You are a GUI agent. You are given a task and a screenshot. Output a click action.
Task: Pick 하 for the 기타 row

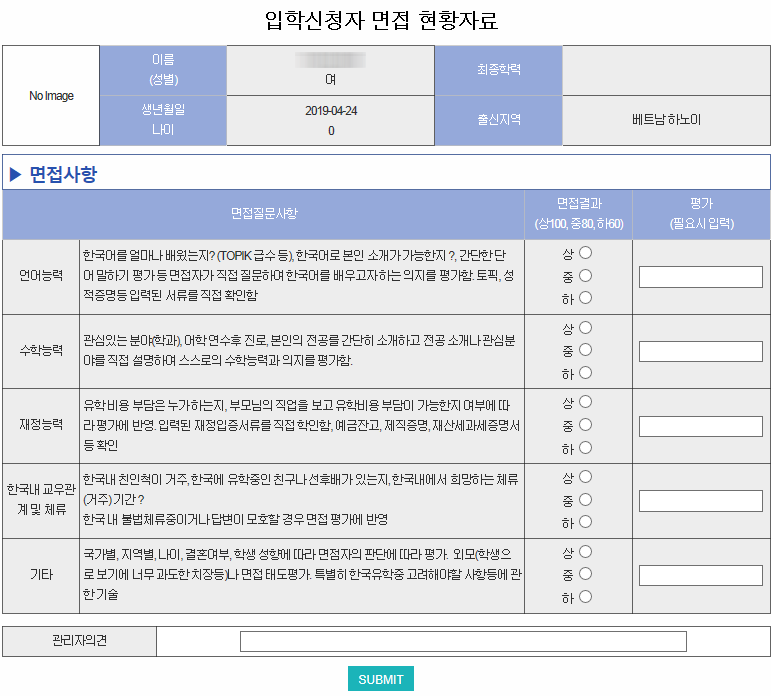pyautogui.click(x=586, y=597)
